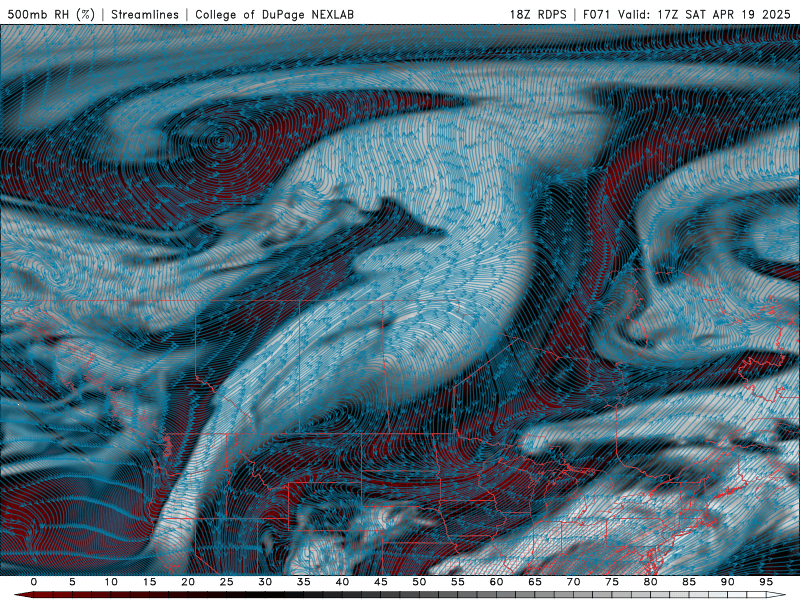Click the '40' value on the colorbar scale

point(342,582)
